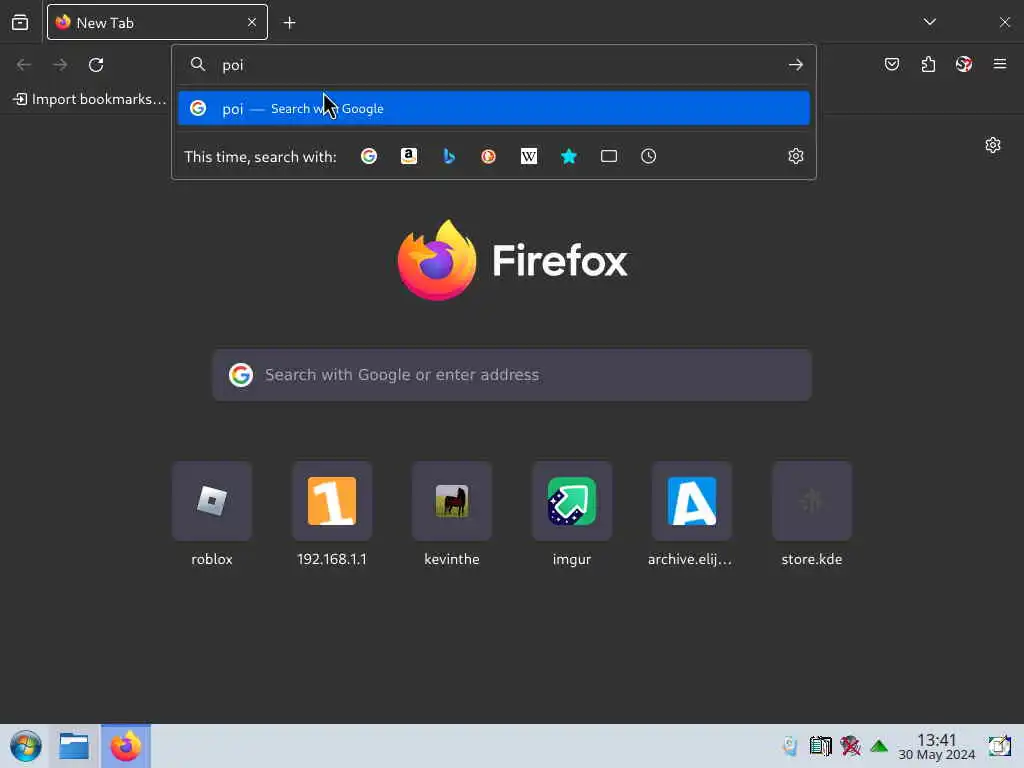This screenshot has width=1024, height=768.
Task: Click the back navigation arrow
Action: 24,65
